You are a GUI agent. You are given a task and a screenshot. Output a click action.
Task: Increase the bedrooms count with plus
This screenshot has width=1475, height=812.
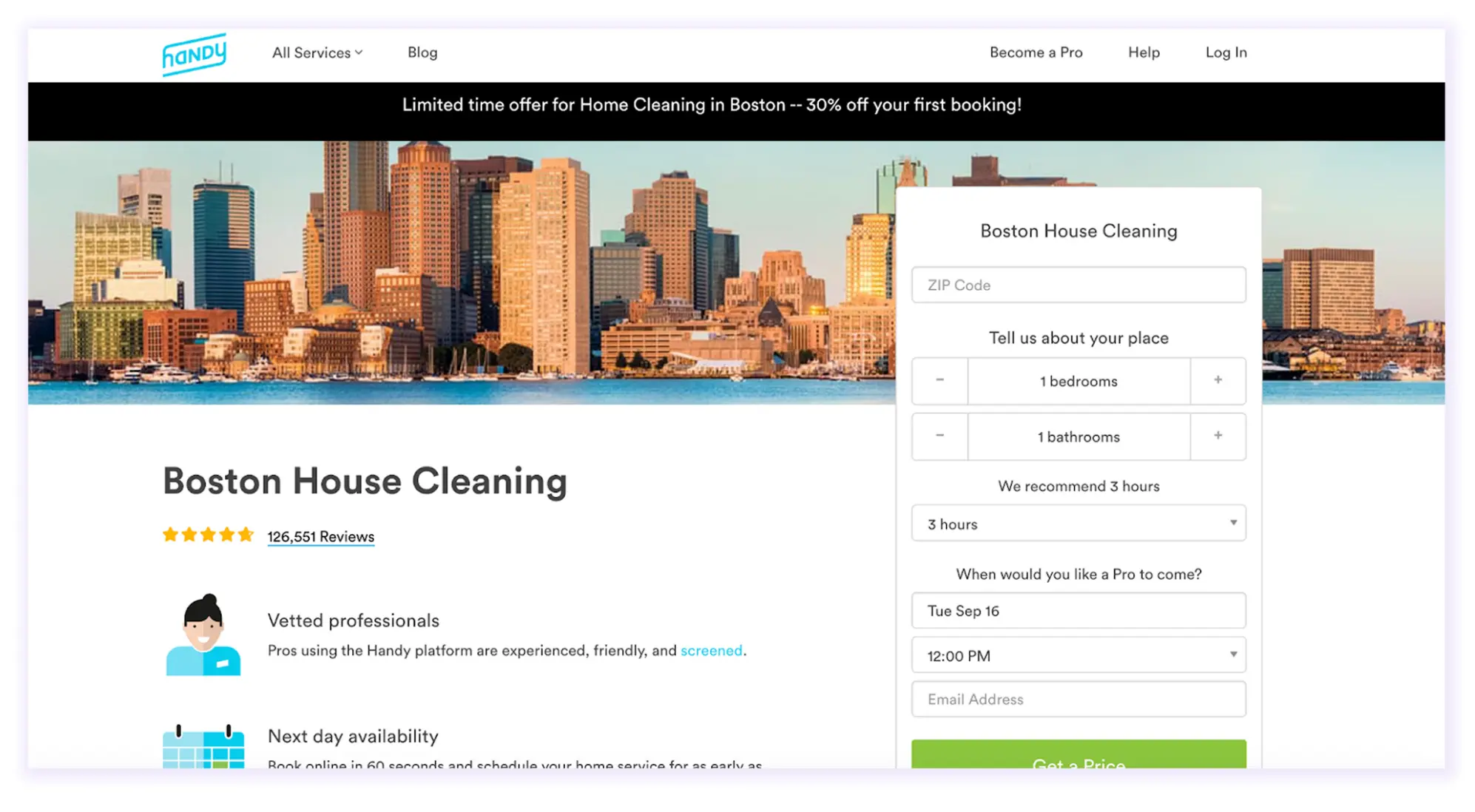pos(1218,381)
